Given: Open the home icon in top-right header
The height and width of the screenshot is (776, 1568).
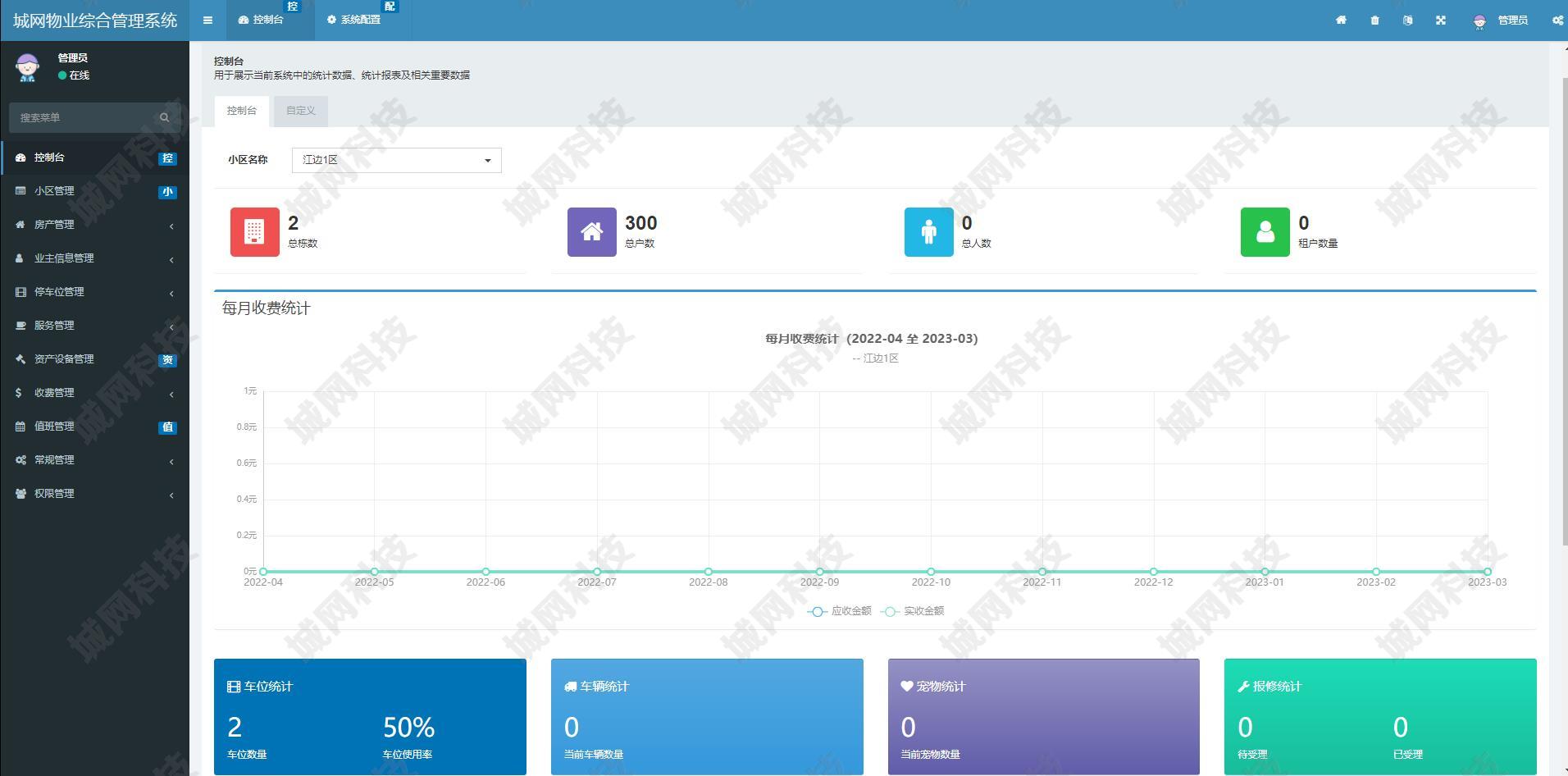Looking at the screenshot, I should click(1341, 21).
